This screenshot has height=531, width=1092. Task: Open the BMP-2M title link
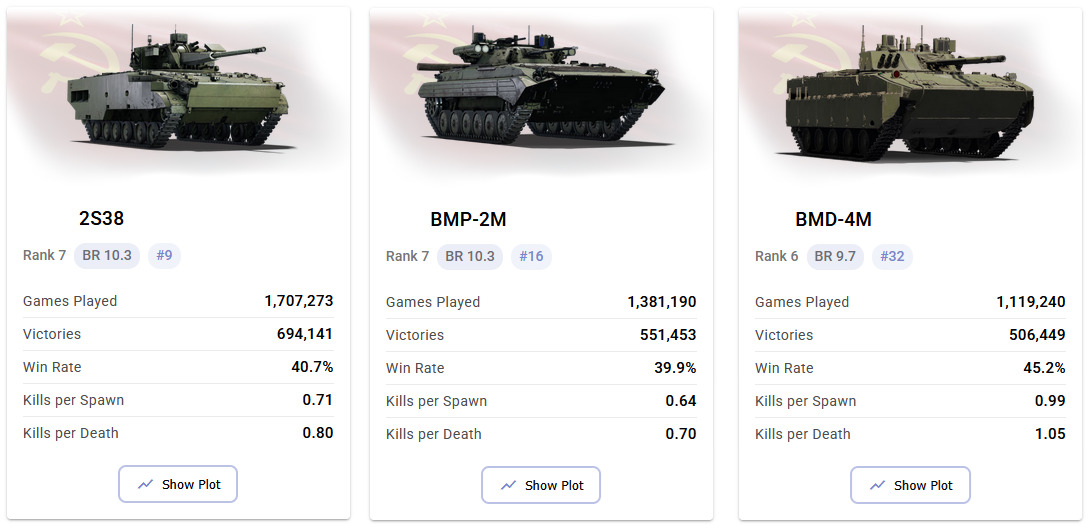coord(468,220)
